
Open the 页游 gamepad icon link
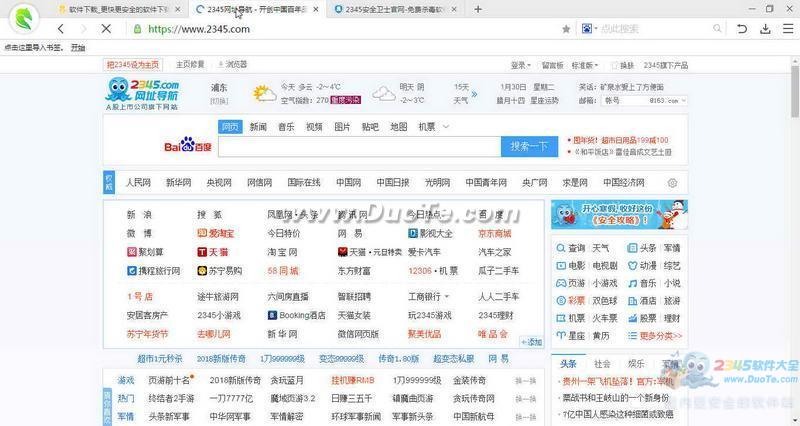click(x=561, y=283)
